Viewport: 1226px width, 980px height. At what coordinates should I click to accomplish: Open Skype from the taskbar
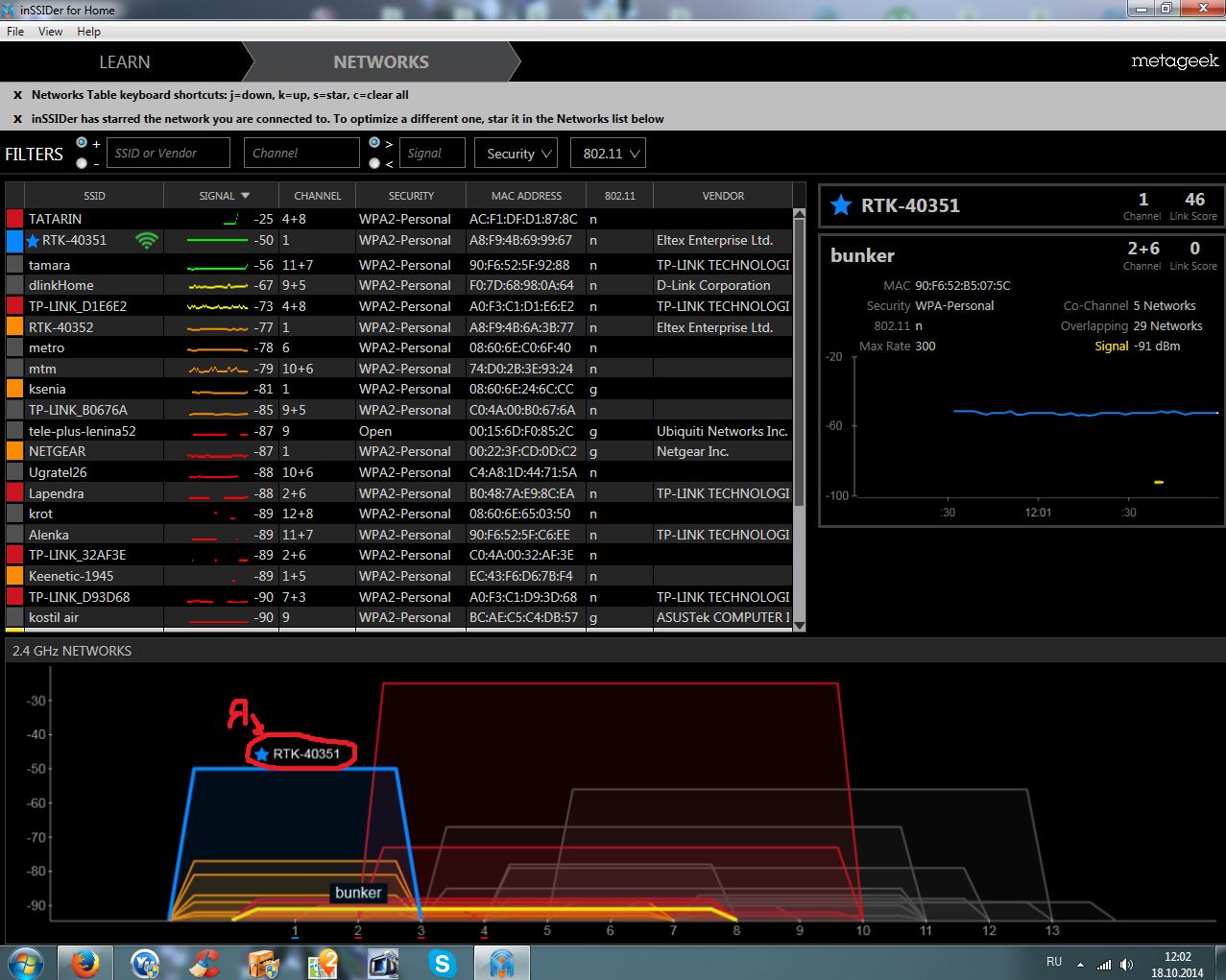pos(443,963)
